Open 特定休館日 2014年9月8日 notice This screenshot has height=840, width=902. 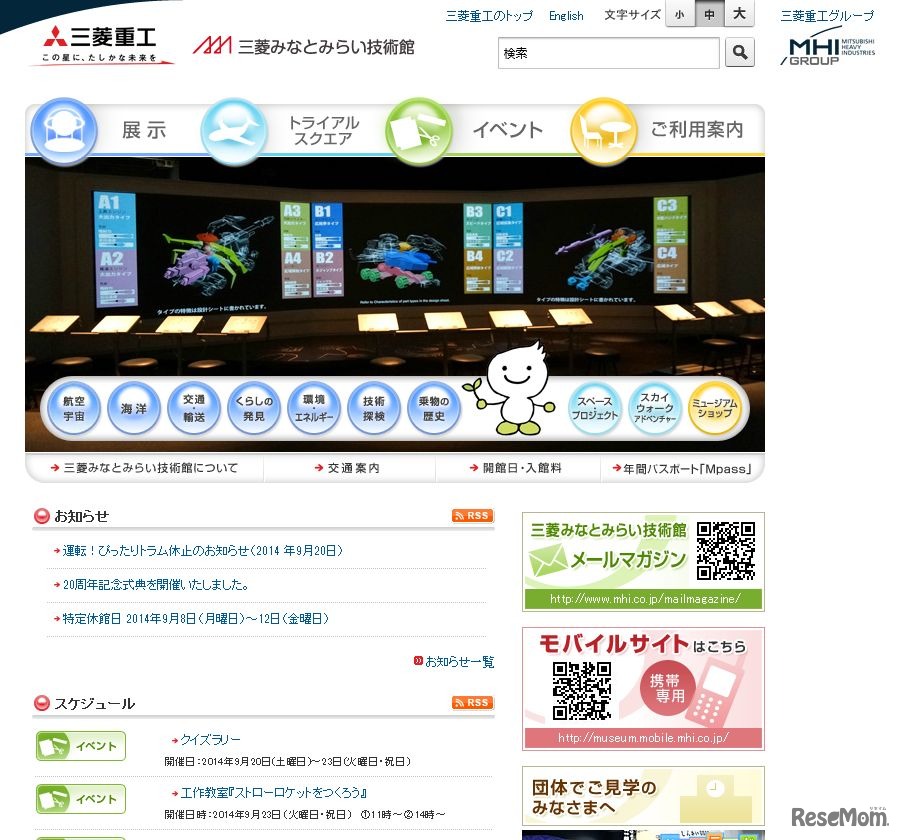click(196, 618)
